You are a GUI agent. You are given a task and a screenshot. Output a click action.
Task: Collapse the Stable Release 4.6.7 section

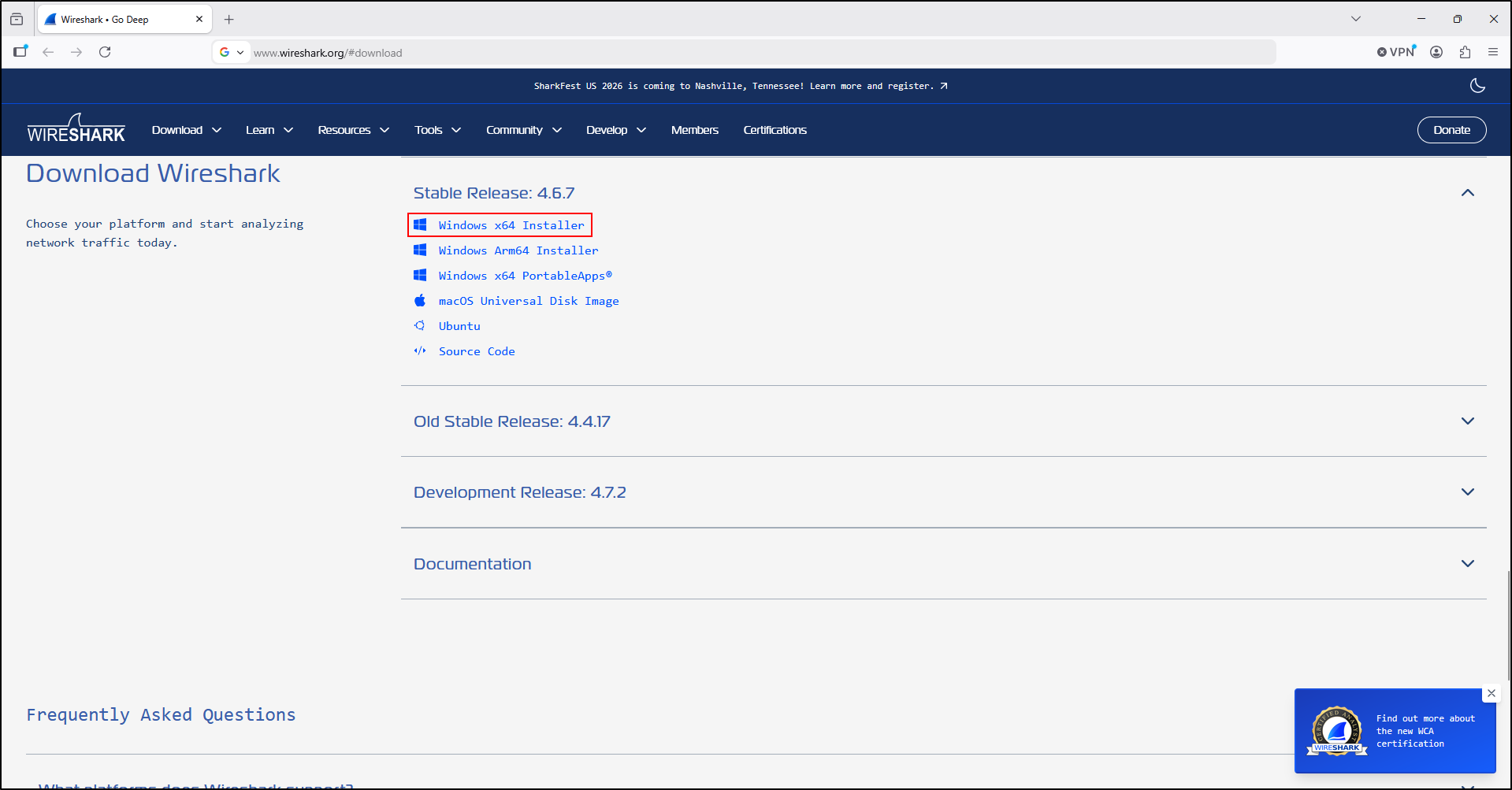[x=944, y=193]
